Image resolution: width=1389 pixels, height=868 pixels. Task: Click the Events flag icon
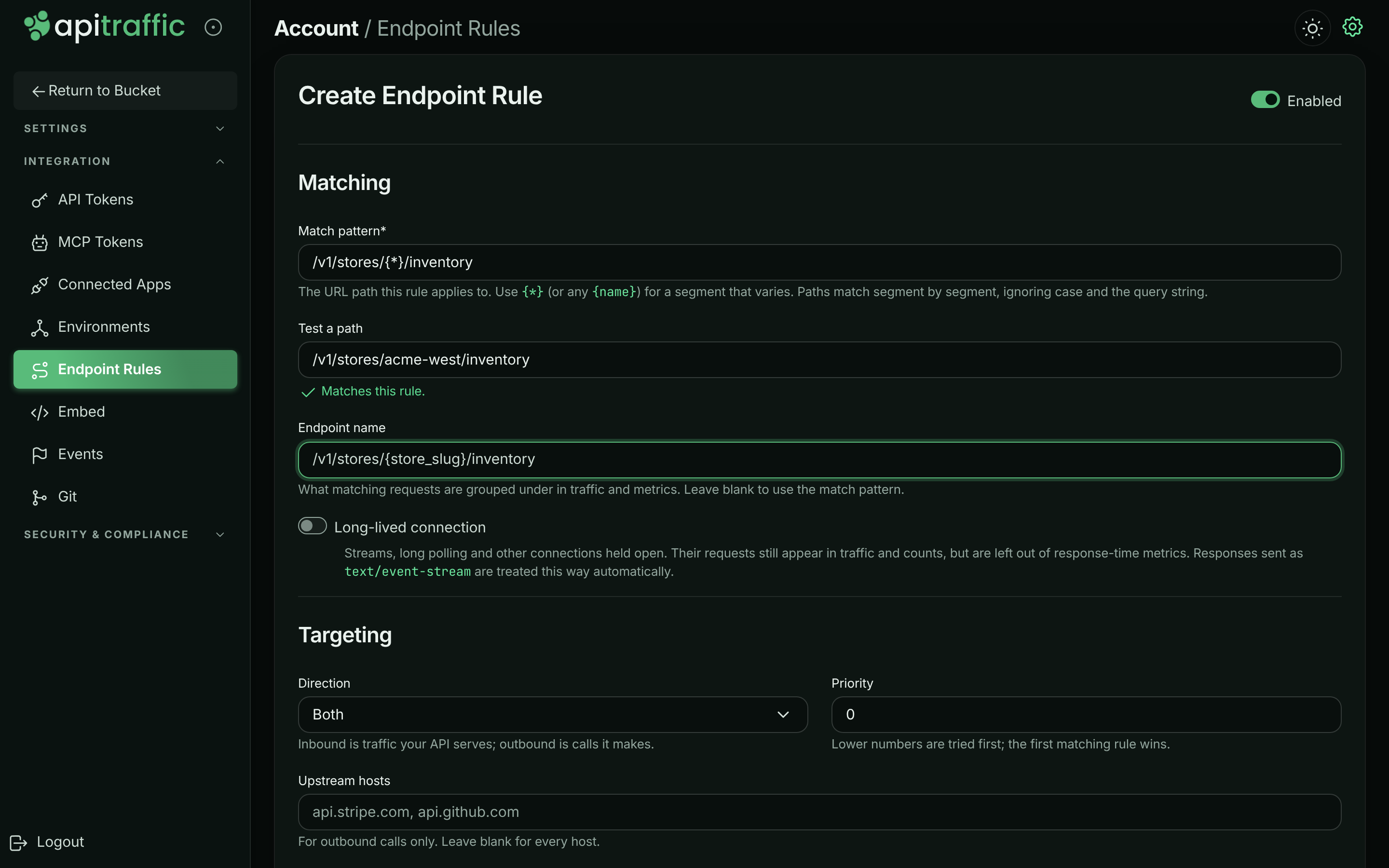click(39, 455)
